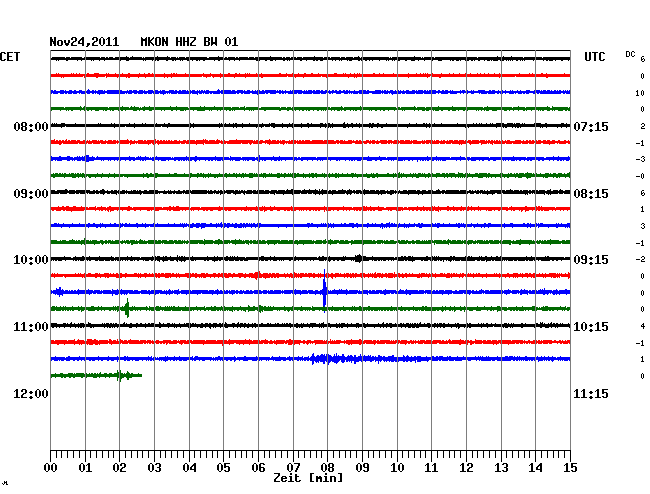Click the DC value 4

(x=643, y=326)
